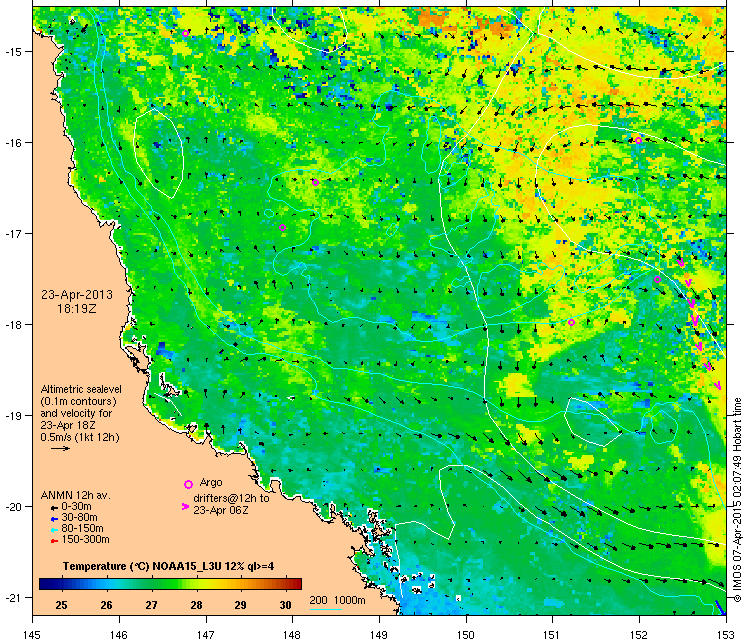
Task: Click the colorbar tick label 25
Action: click(61, 606)
